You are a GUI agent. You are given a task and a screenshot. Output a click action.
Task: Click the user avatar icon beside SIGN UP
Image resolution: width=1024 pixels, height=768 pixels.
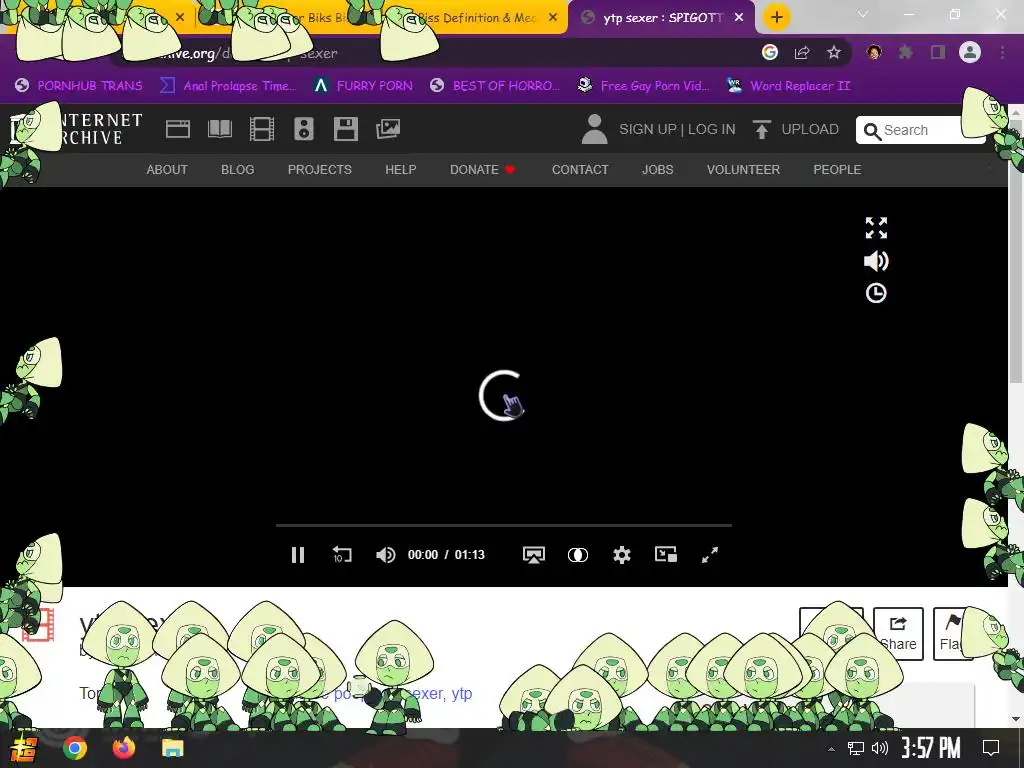click(594, 129)
